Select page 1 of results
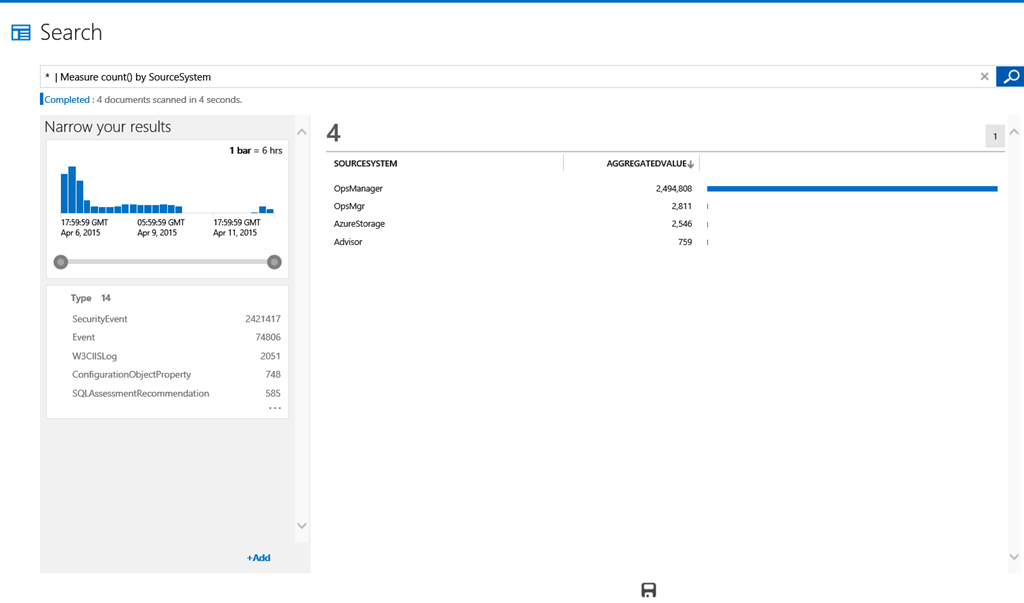This screenshot has height=603, width=1024. 994,137
